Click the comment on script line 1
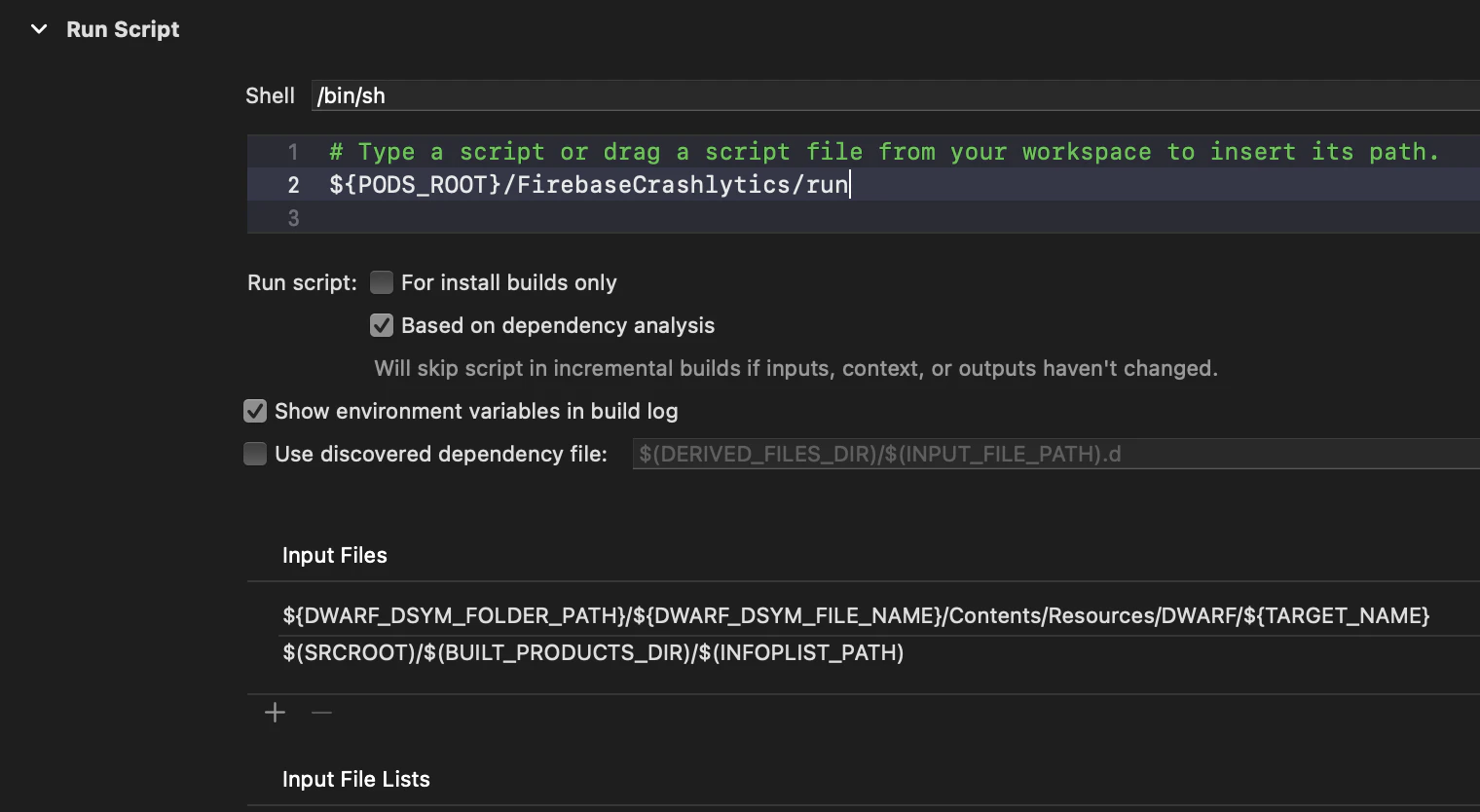This screenshot has width=1480, height=812. (884, 152)
